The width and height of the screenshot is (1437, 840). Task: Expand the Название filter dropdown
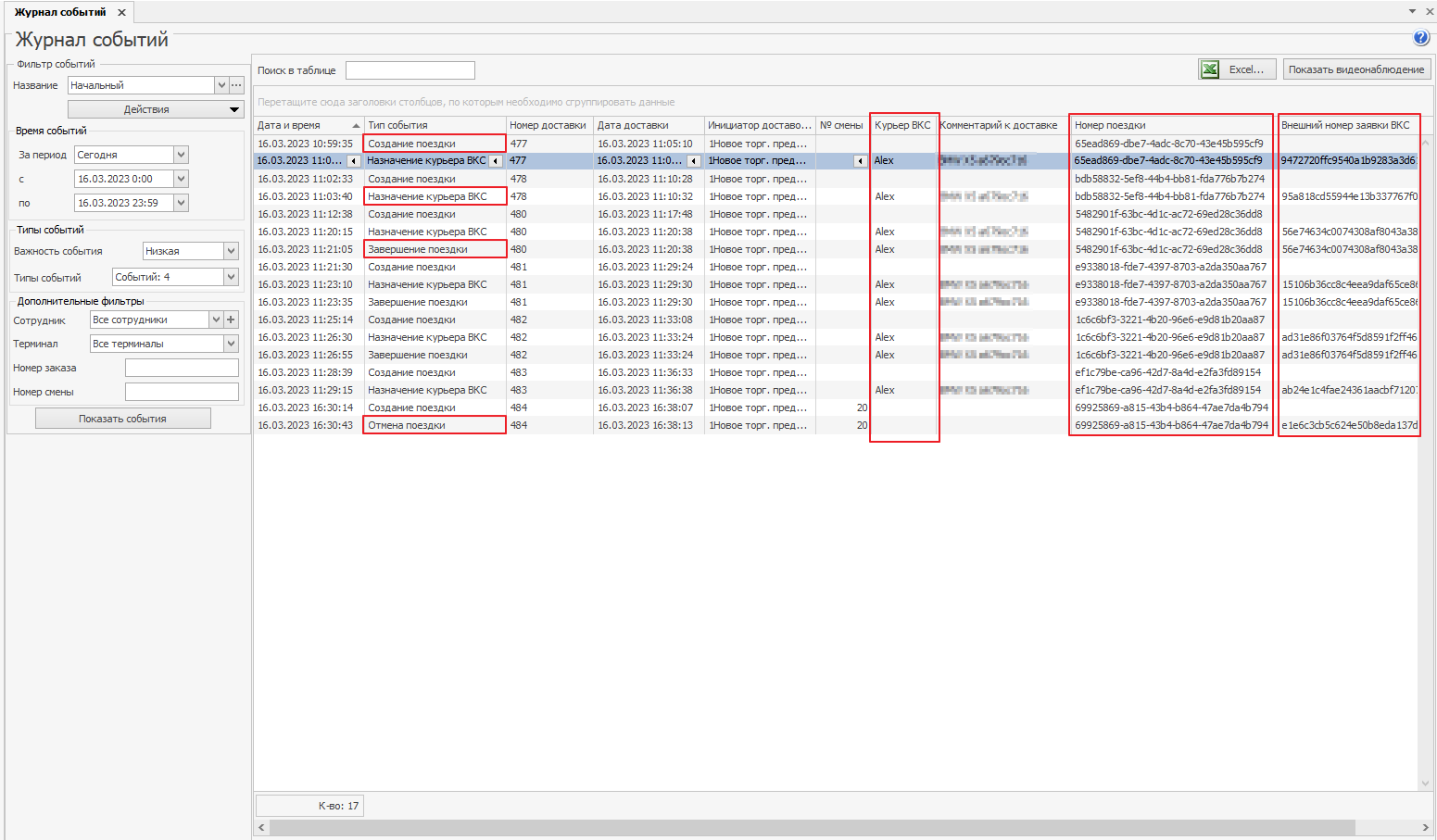coord(221,85)
